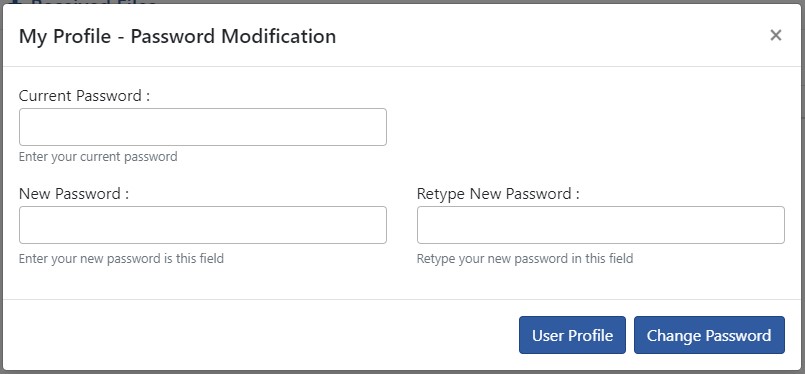Click the footer divider line above the buttons
This screenshot has height=374, width=805.
click(402, 299)
